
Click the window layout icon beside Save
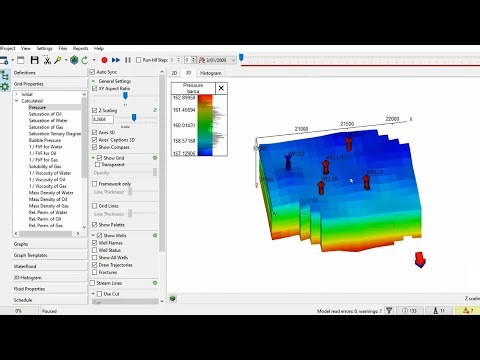pos(21,60)
